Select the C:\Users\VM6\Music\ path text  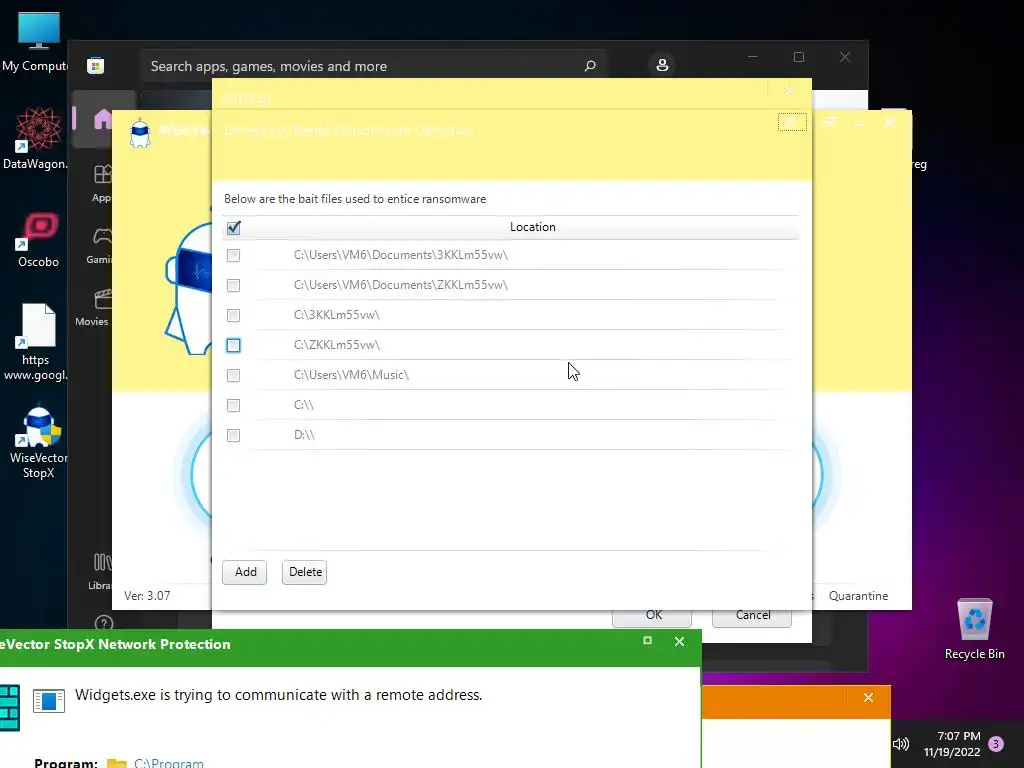click(x=351, y=375)
